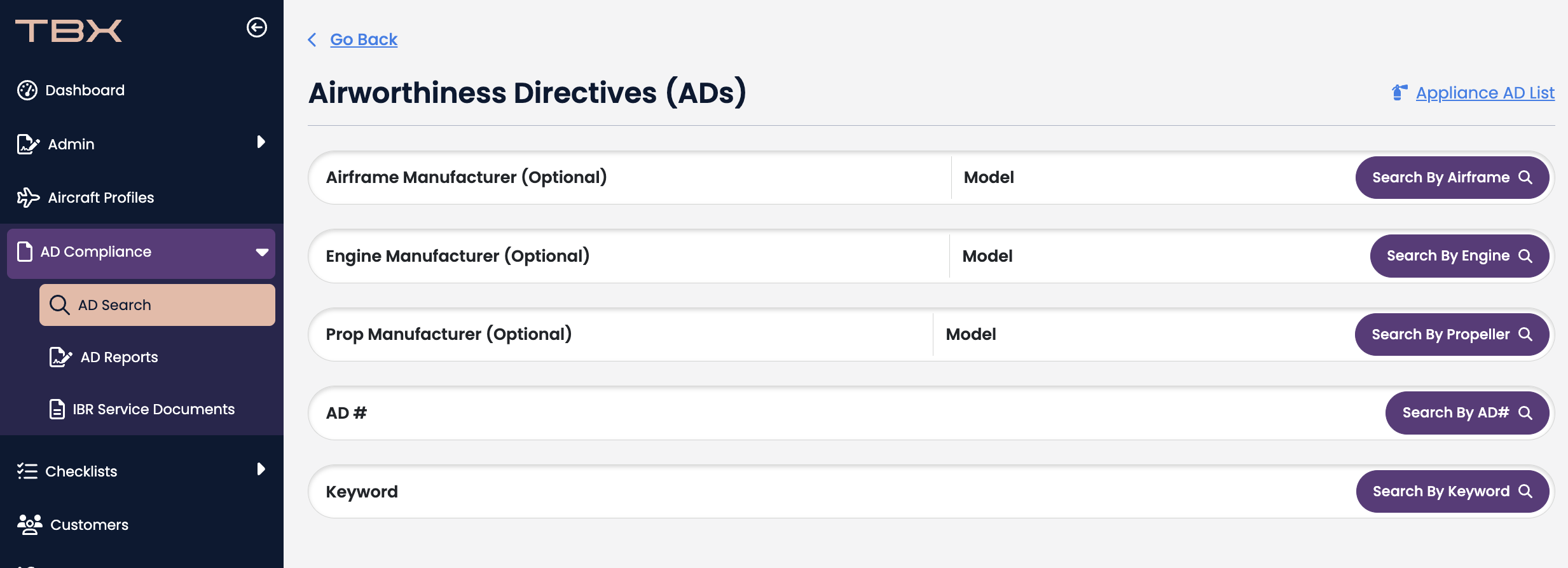The image size is (1568, 568).
Task: Click Search By Engine button
Action: pyautogui.click(x=1459, y=256)
